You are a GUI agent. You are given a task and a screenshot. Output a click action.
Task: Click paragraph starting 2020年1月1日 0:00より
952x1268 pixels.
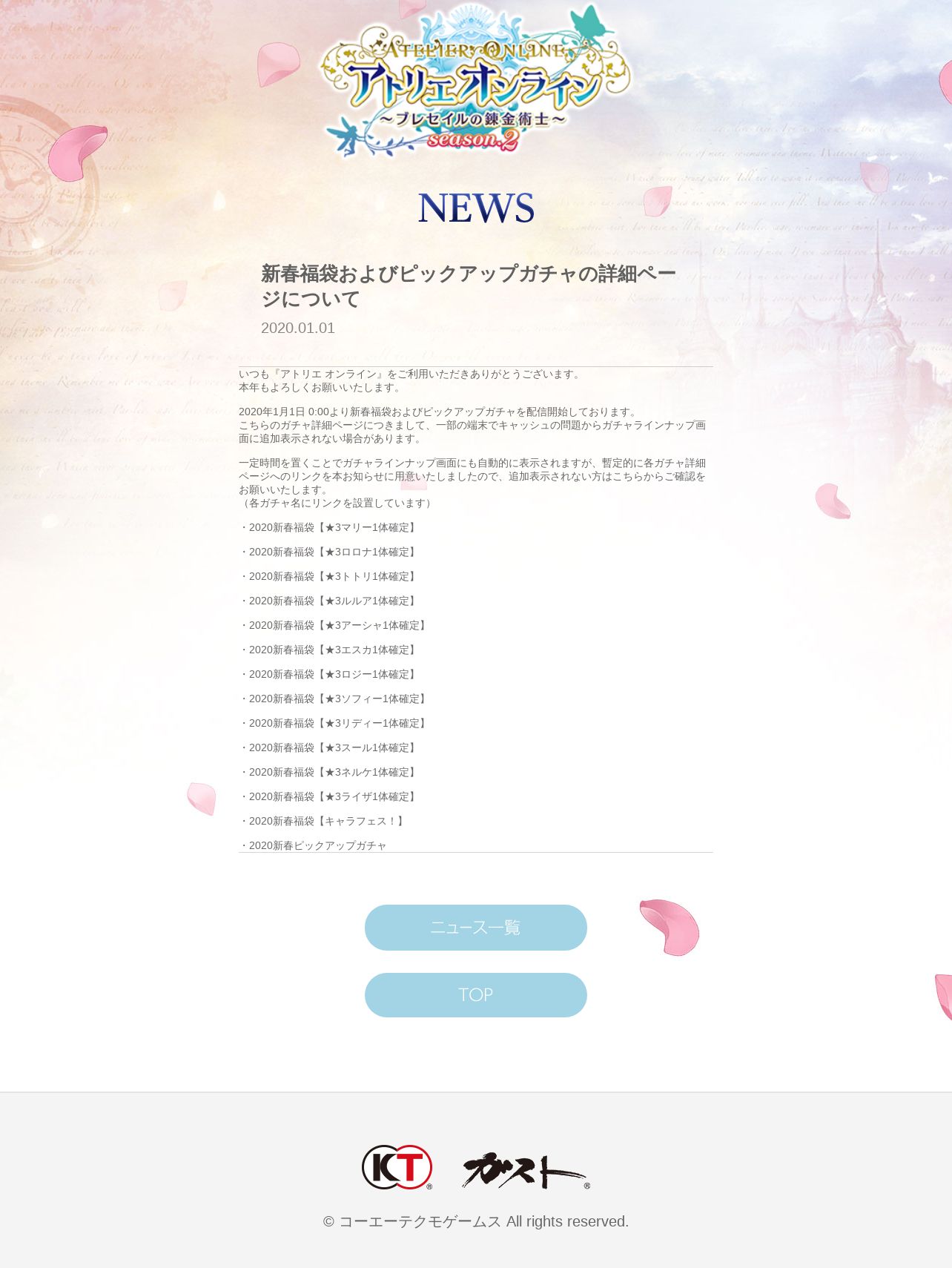[x=472, y=425]
